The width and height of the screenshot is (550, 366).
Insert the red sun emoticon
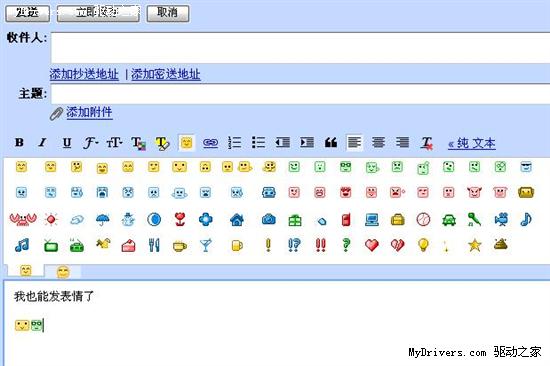51,220
